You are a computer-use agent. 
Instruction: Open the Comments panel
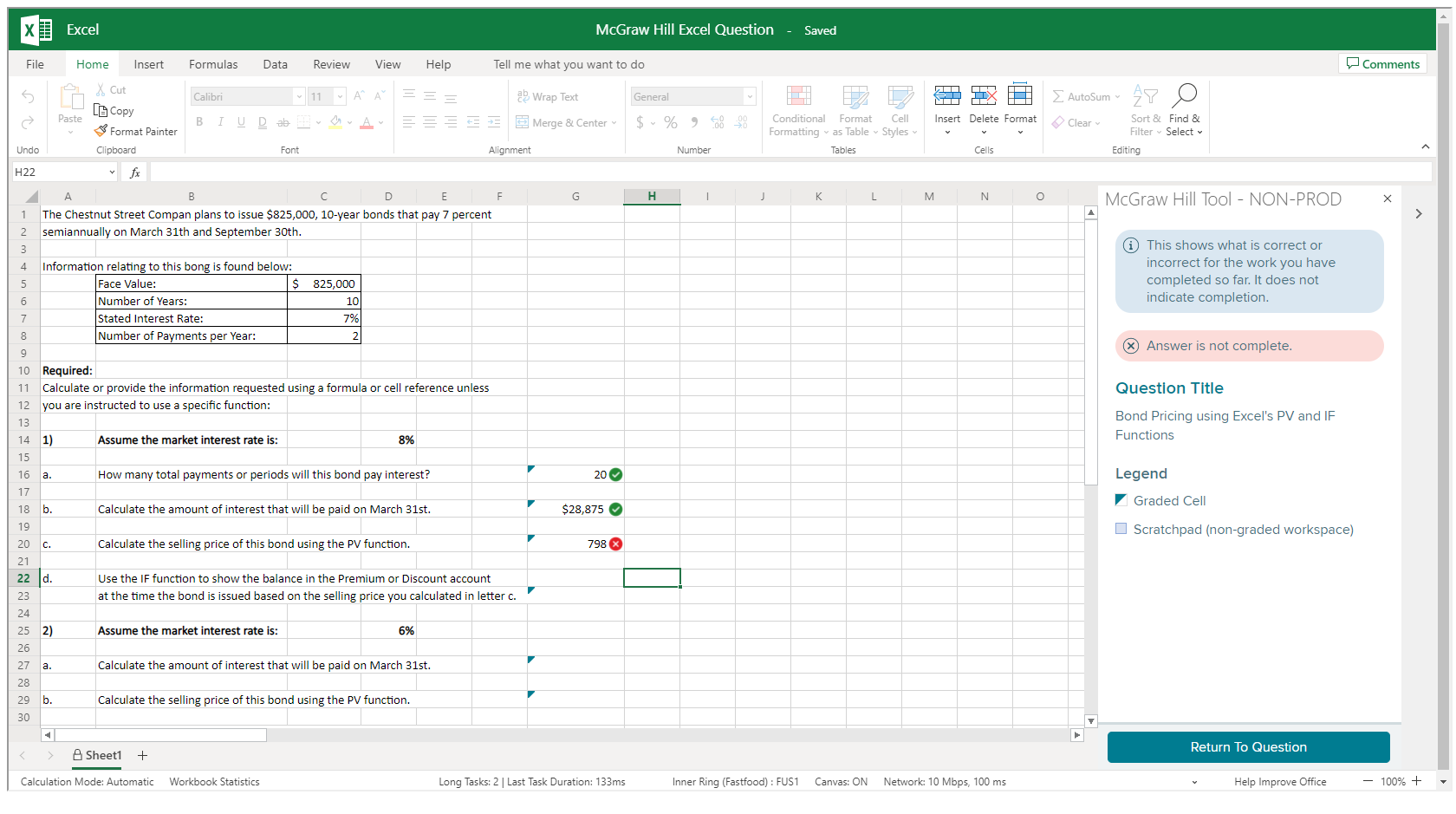click(x=1382, y=63)
